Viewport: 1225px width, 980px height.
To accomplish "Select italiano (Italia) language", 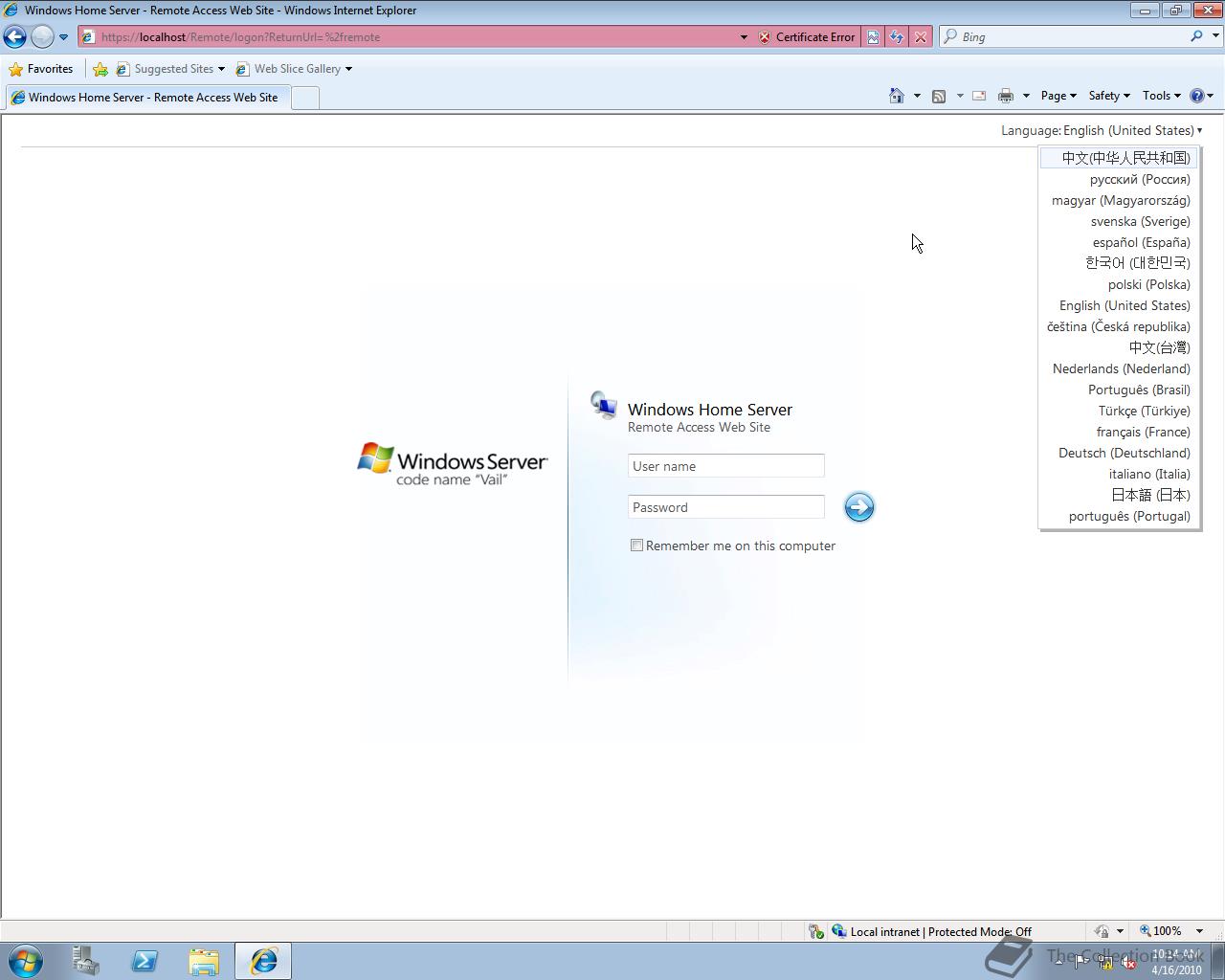I will [1119, 474].
